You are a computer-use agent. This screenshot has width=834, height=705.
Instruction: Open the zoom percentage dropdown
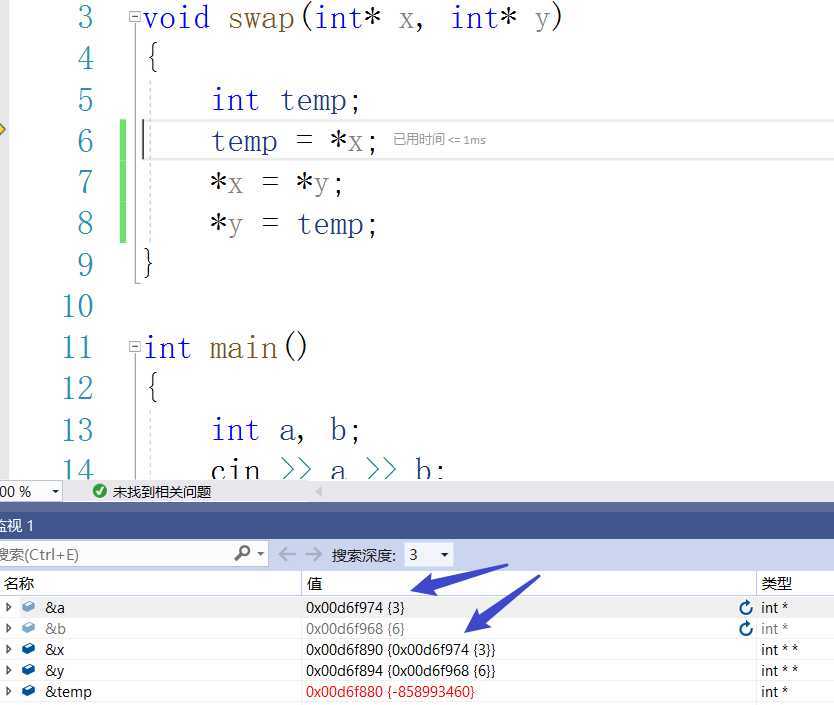pyautogui.click(x=55, y=491)
